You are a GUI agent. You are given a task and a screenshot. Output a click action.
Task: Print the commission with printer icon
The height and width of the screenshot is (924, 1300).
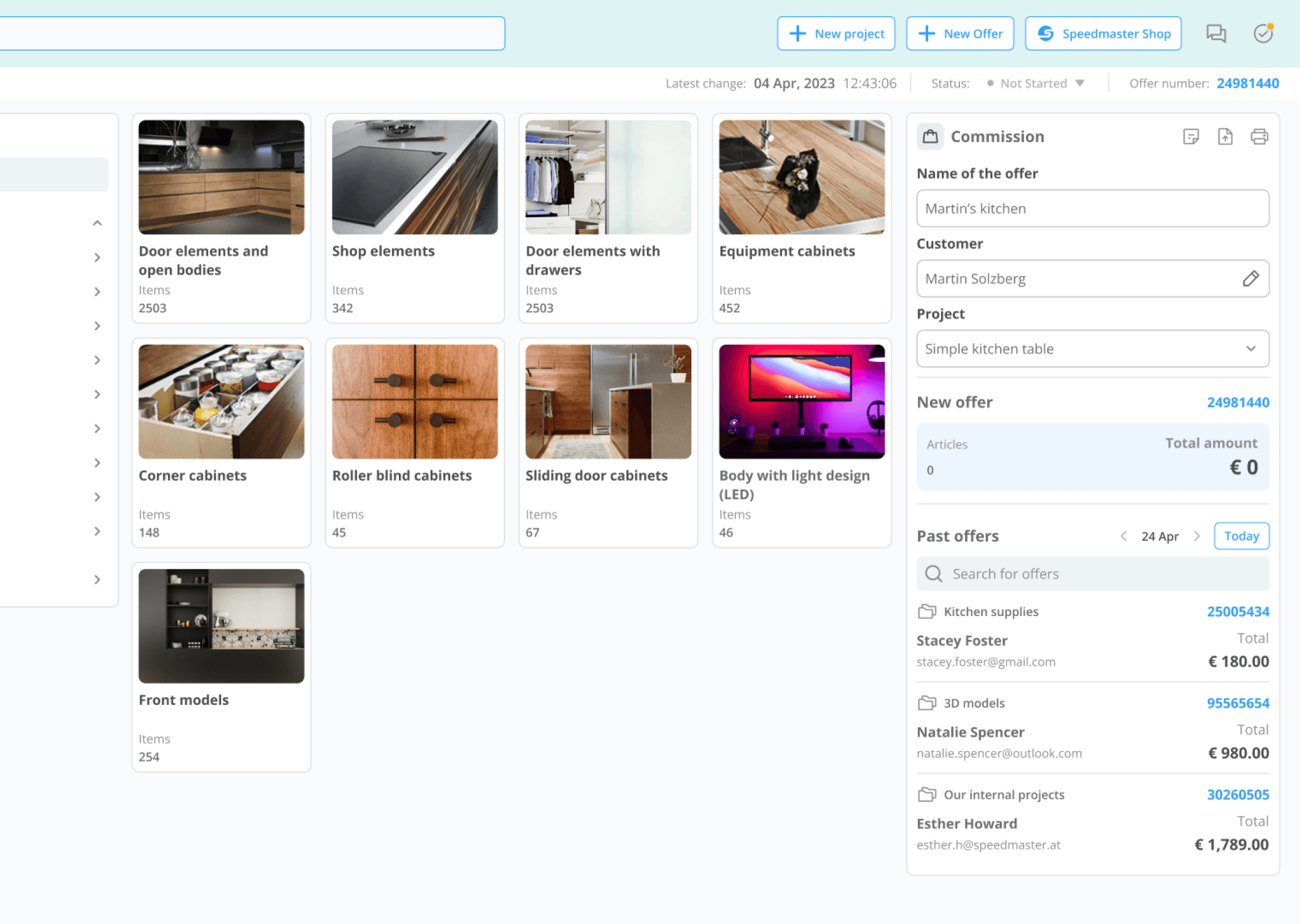click(x=1259, y=136)
